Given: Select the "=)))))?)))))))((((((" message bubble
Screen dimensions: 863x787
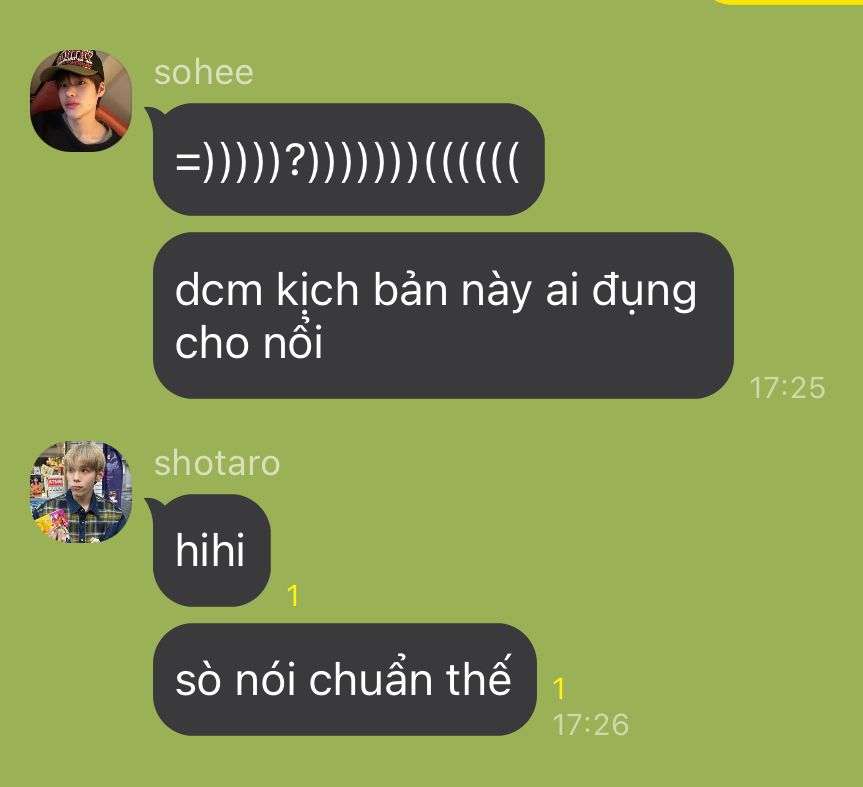Looking at the screenshot, I should [x=348, y=160].
